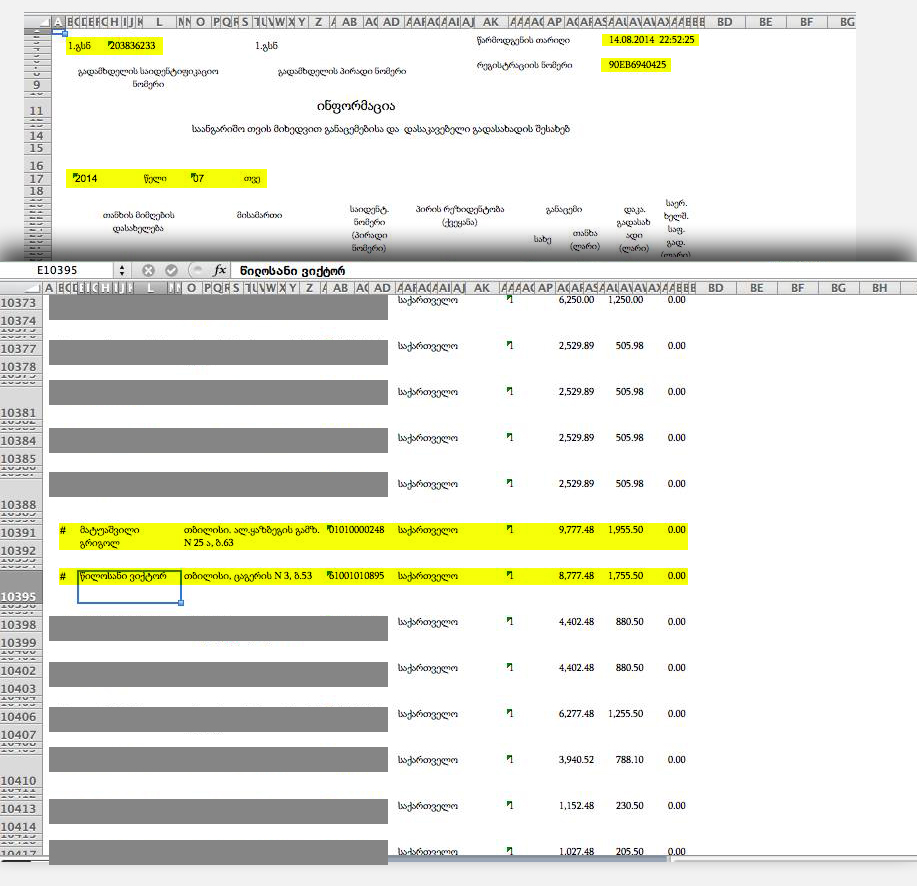Select column AD header in the upper sheet

pyautogui.click(x=391, y=22)
